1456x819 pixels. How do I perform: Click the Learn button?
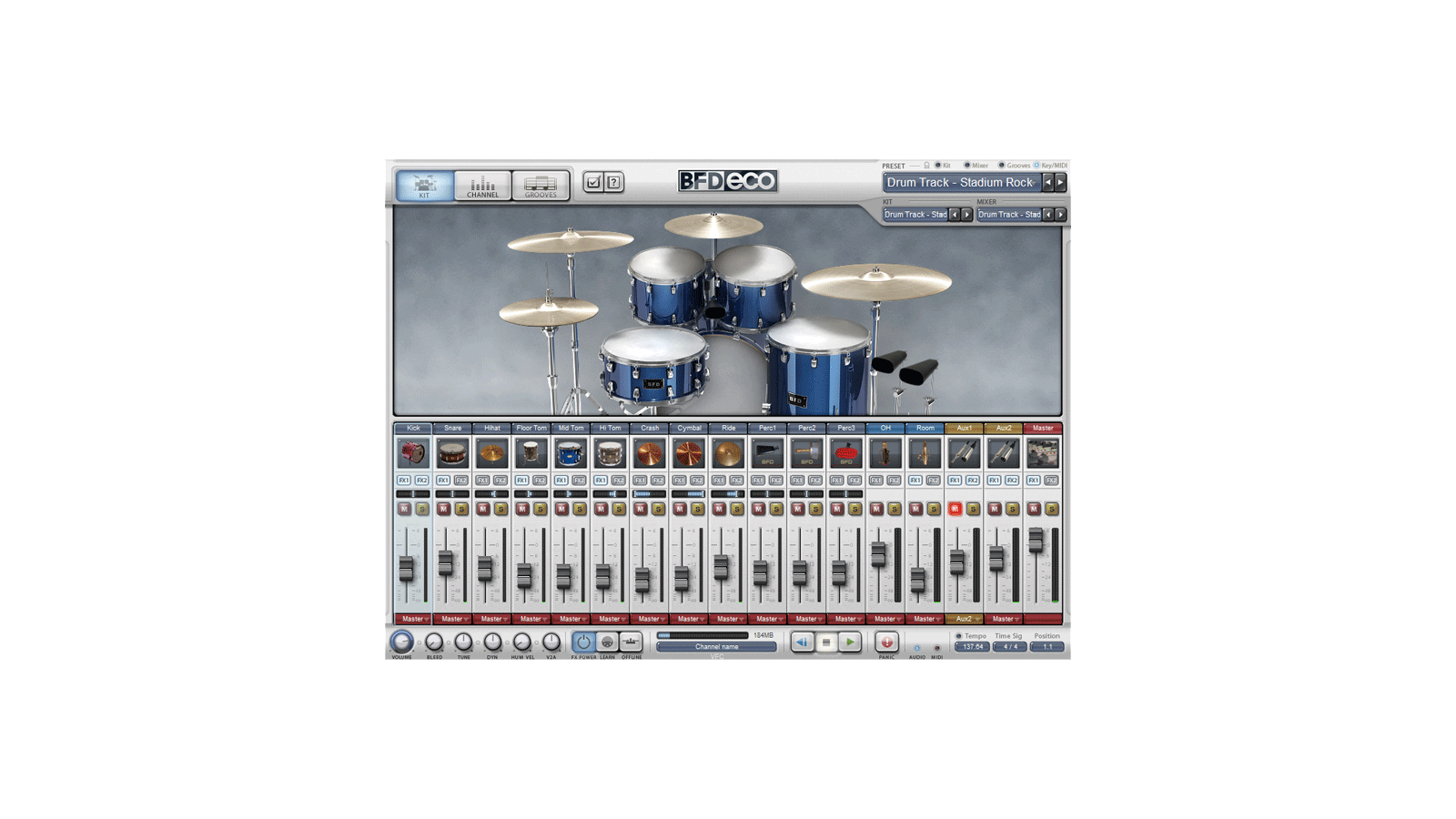(607, 642)
